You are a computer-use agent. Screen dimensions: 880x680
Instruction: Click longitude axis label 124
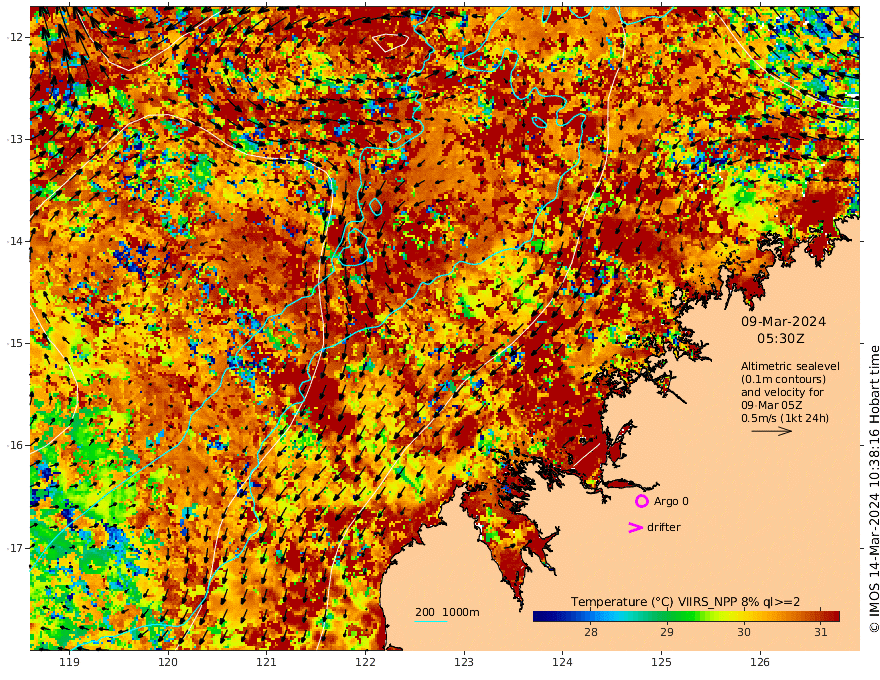[562, 663]
